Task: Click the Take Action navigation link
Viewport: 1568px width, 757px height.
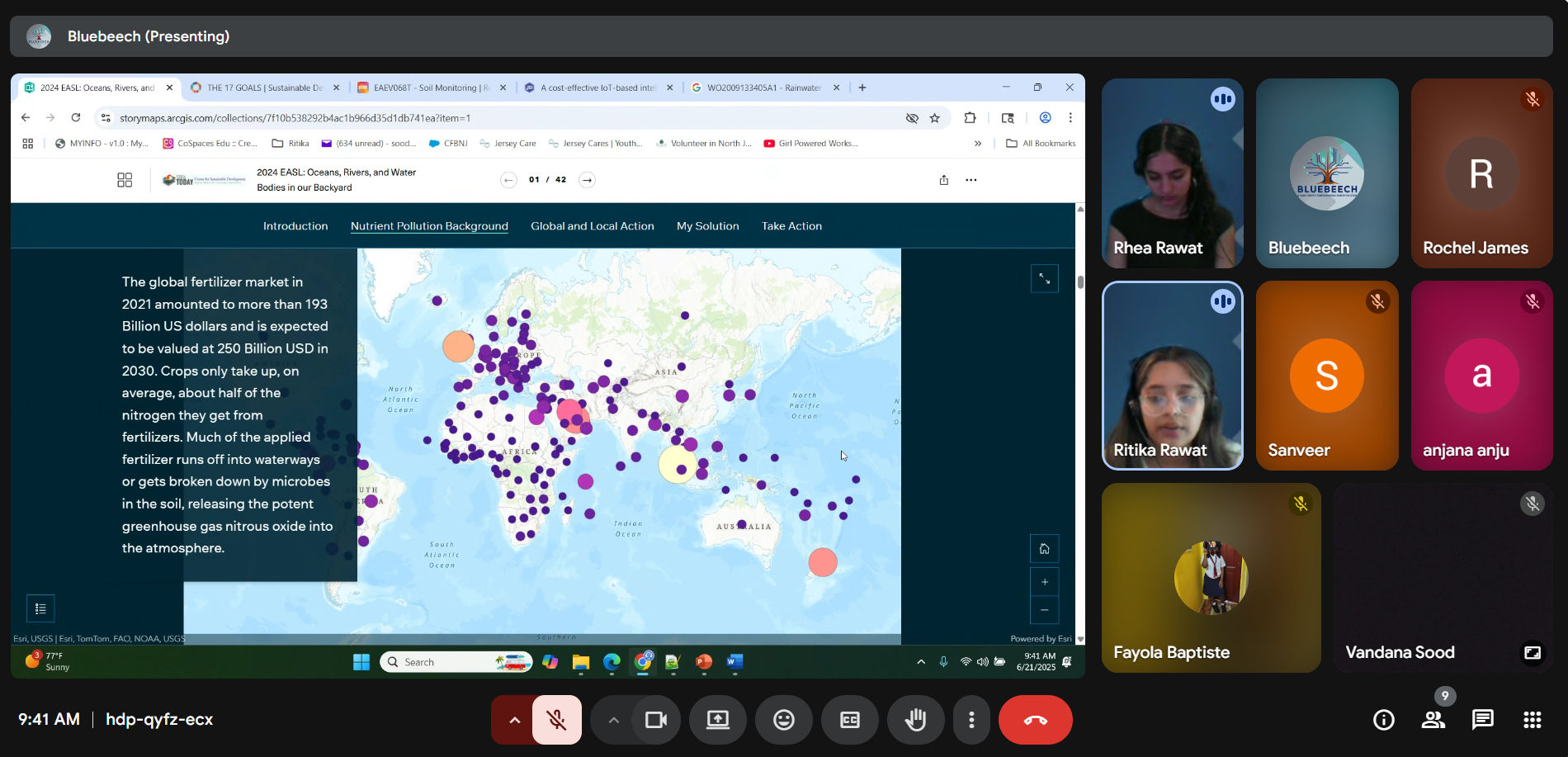Action: tap(791, 226)
